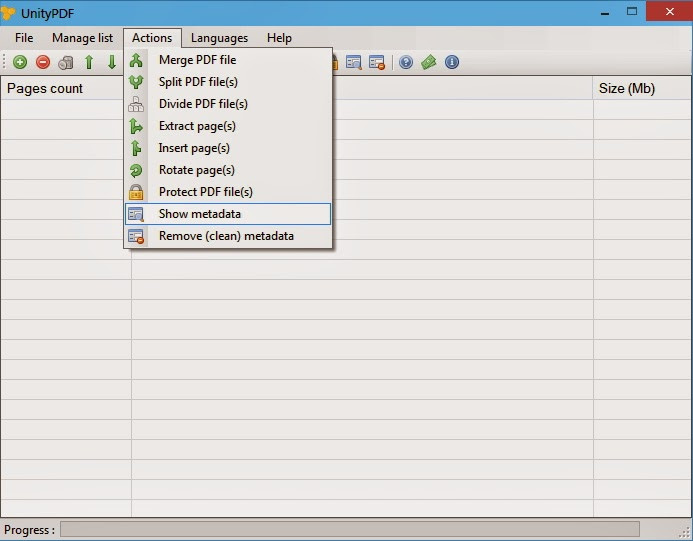Click the show metadata toolbar icon
Viewport: 693px width, 541px height.
(354, 62)
